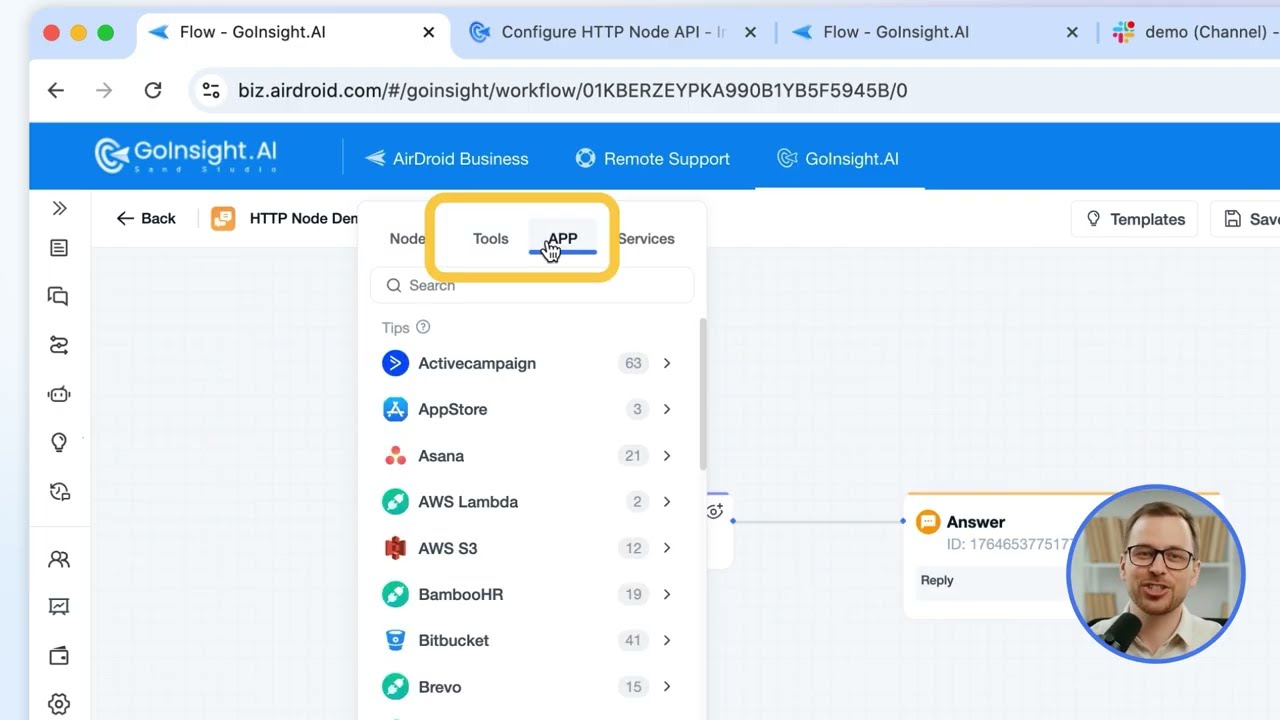The image size is (1280, 720).
Task: Click the Bitbucket app icon
Action: (395, 640)
